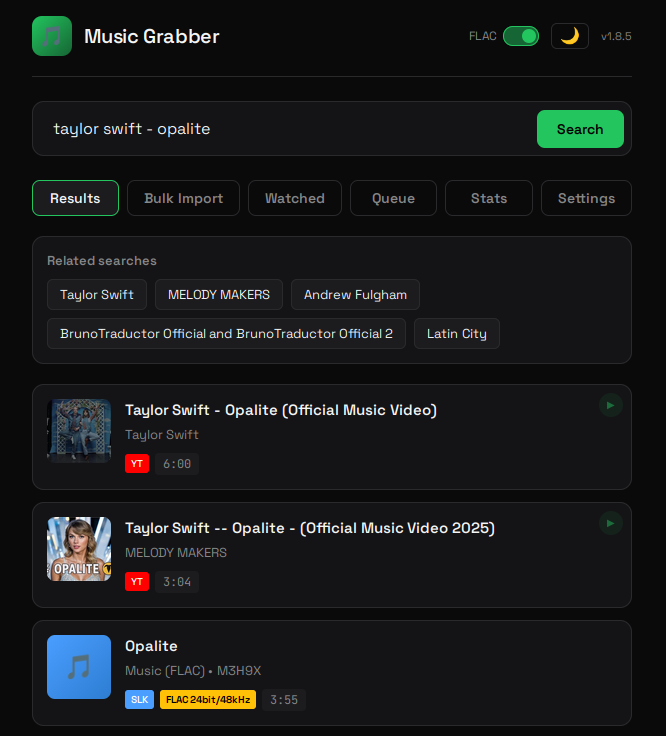The width and height of the screenshot is (666, 736).
Task: Play preview of the MELODY MAKERS result
Action: point(610,523)
